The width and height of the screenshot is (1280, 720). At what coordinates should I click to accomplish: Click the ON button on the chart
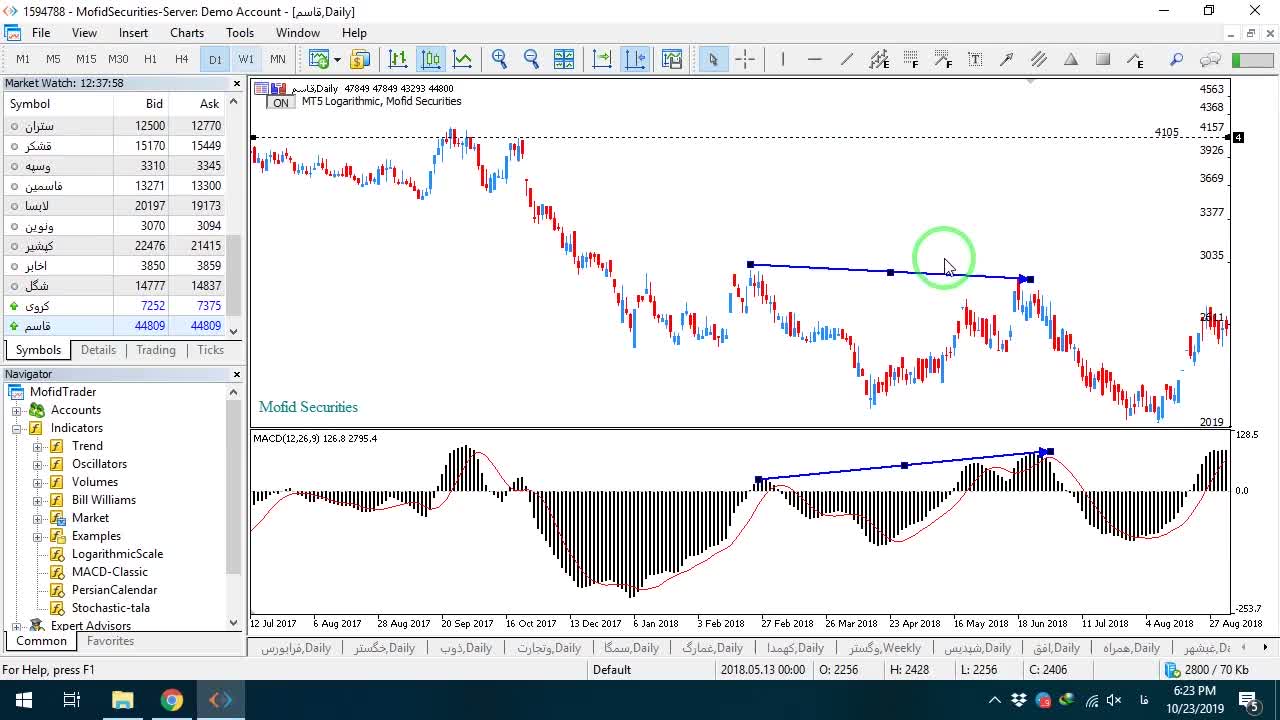281,103
